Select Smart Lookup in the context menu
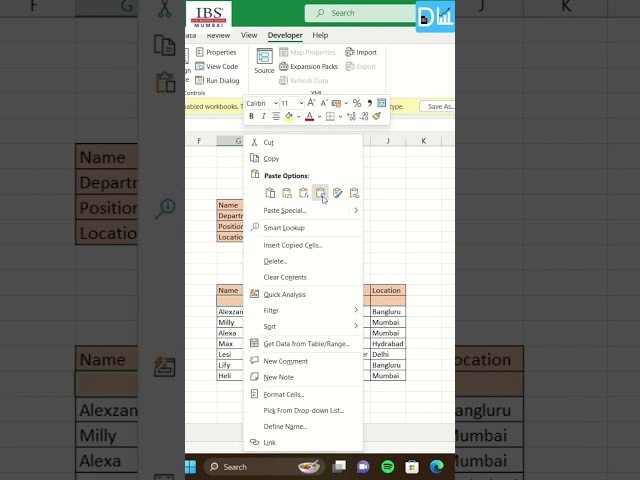This screenshot has height=480, width=640. click(x=303, y=228)
